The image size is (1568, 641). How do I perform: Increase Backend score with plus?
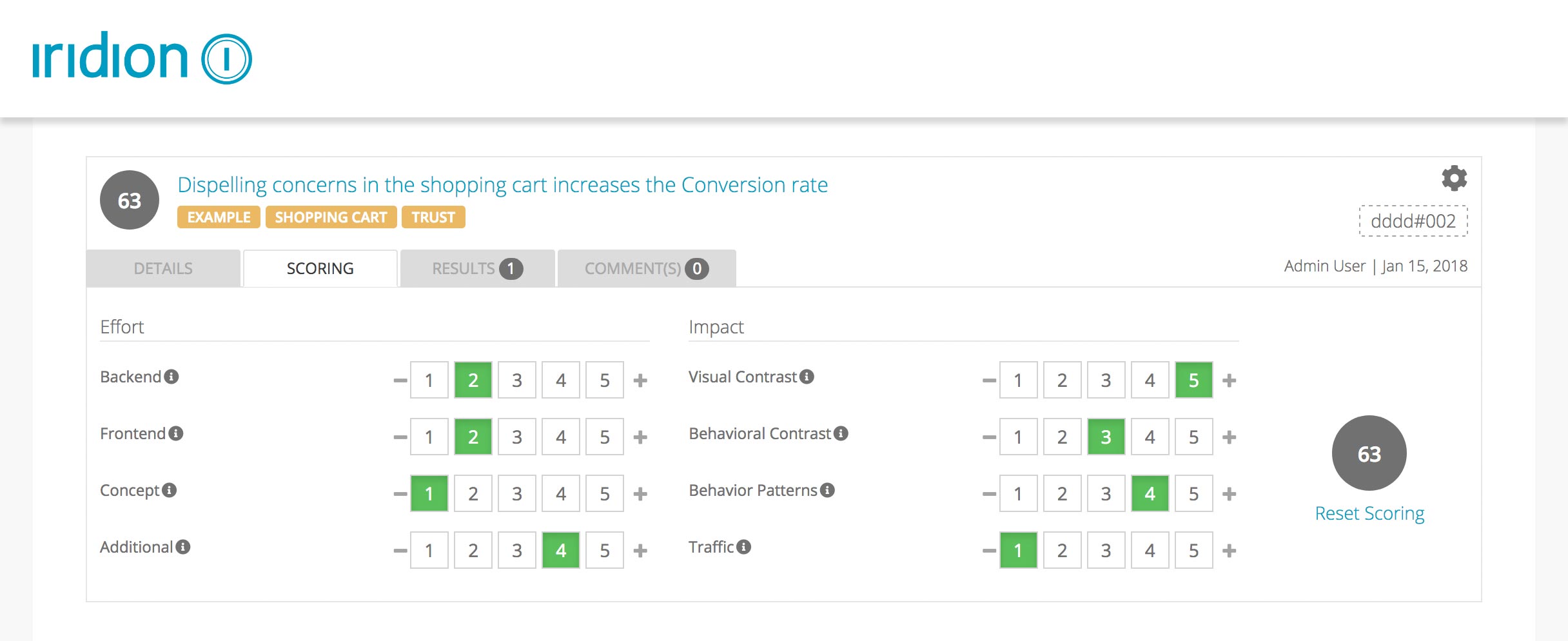[640, 380]
